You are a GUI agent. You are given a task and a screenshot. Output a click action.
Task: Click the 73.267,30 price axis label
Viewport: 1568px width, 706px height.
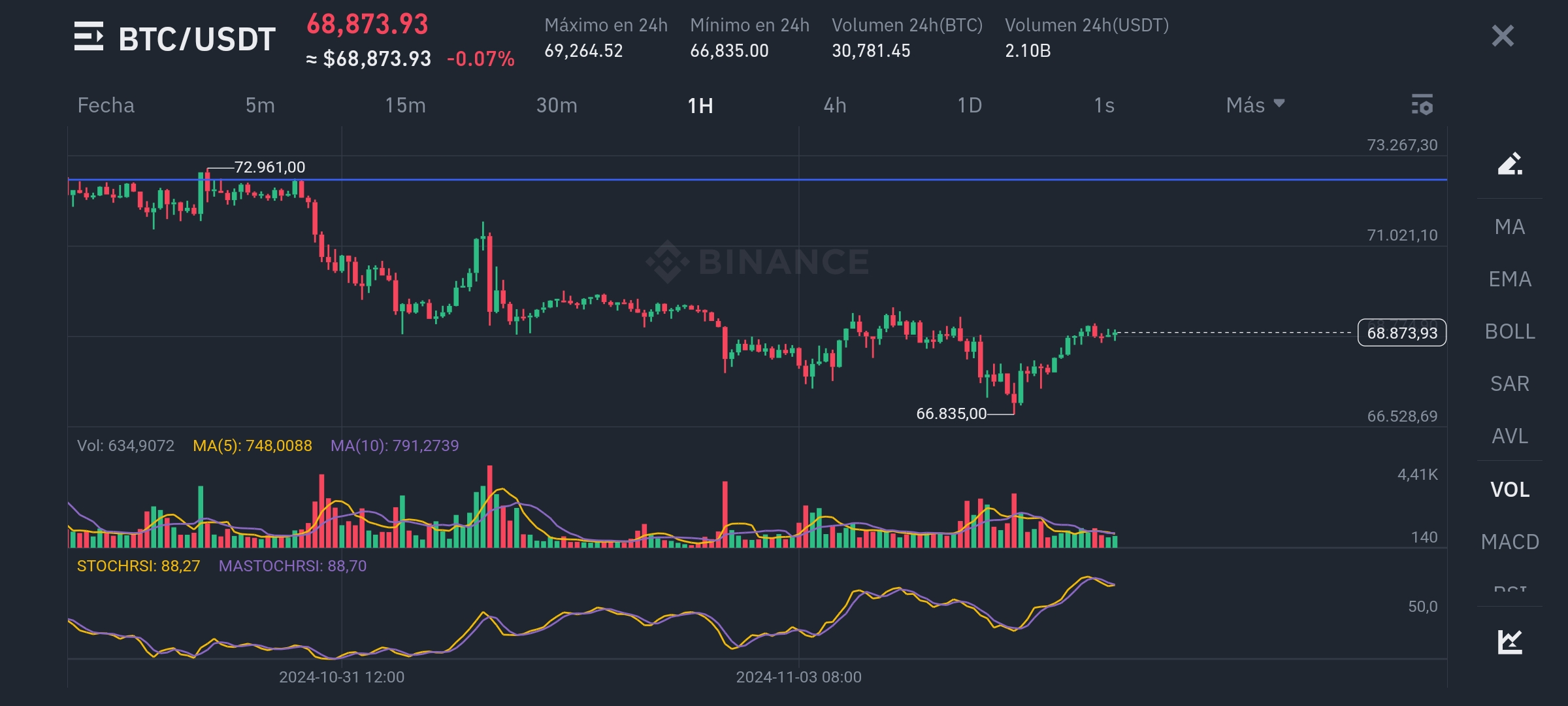pyautogui.click(x=1402, y=145)
